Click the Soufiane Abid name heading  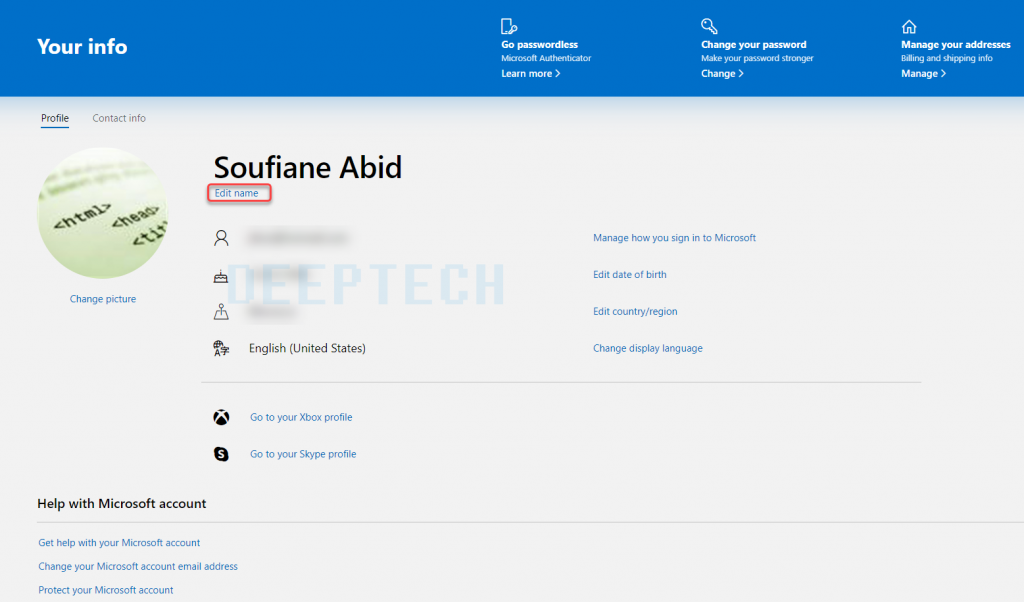pyautogui.click(x=308, y=167)
